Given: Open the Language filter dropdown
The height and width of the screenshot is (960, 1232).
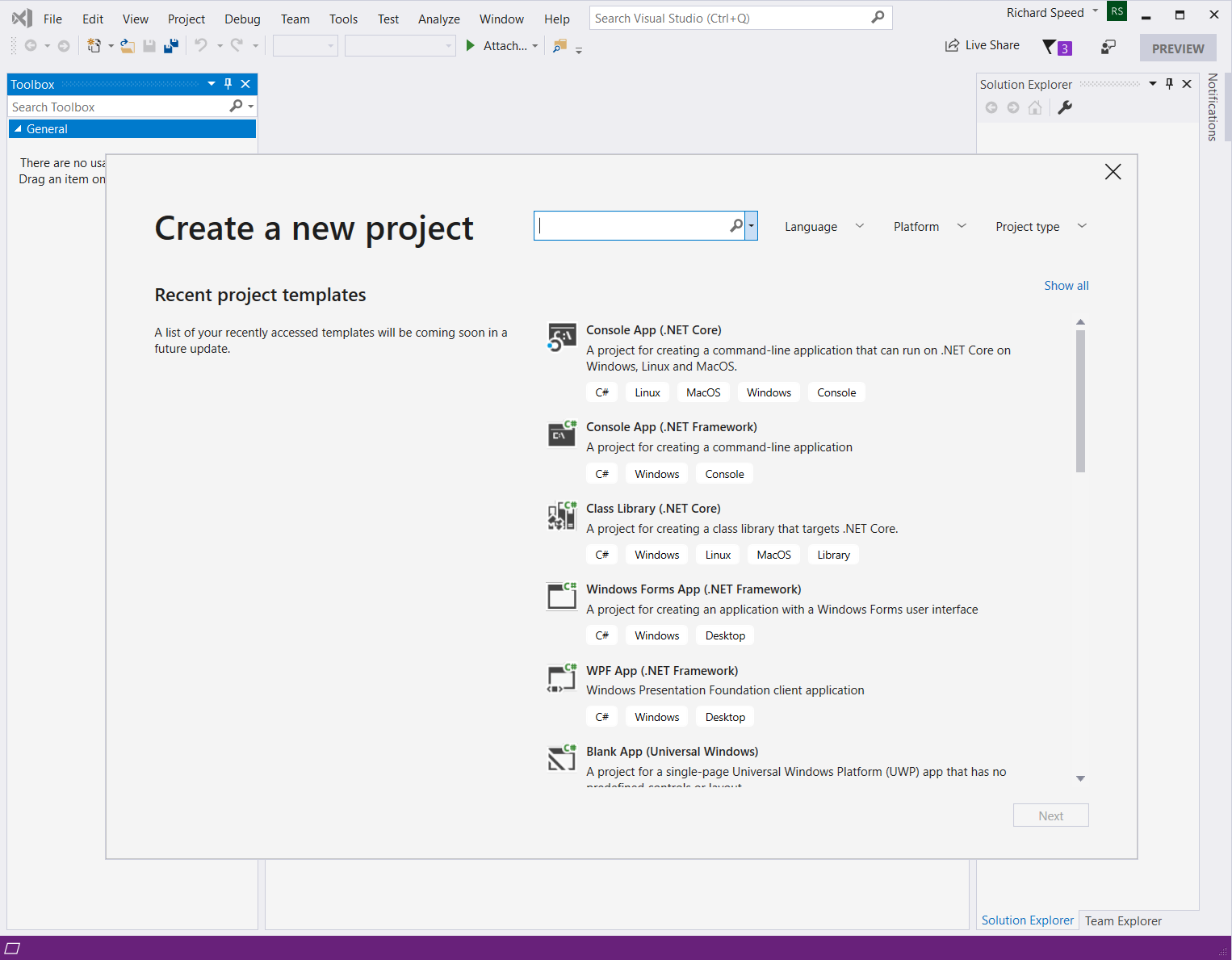Looking at the screenshot, I should click(824, 227).
